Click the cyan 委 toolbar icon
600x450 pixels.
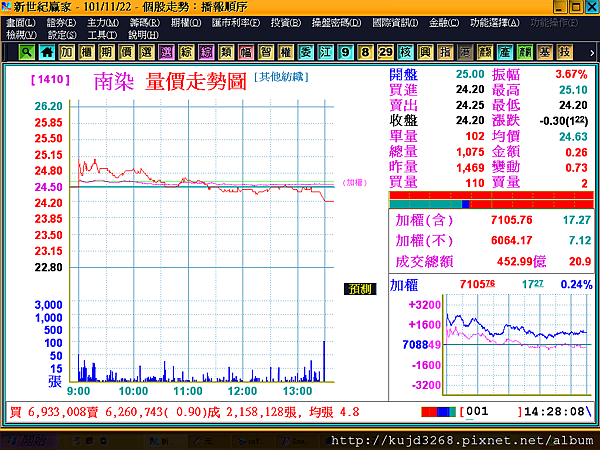point(305,52)
